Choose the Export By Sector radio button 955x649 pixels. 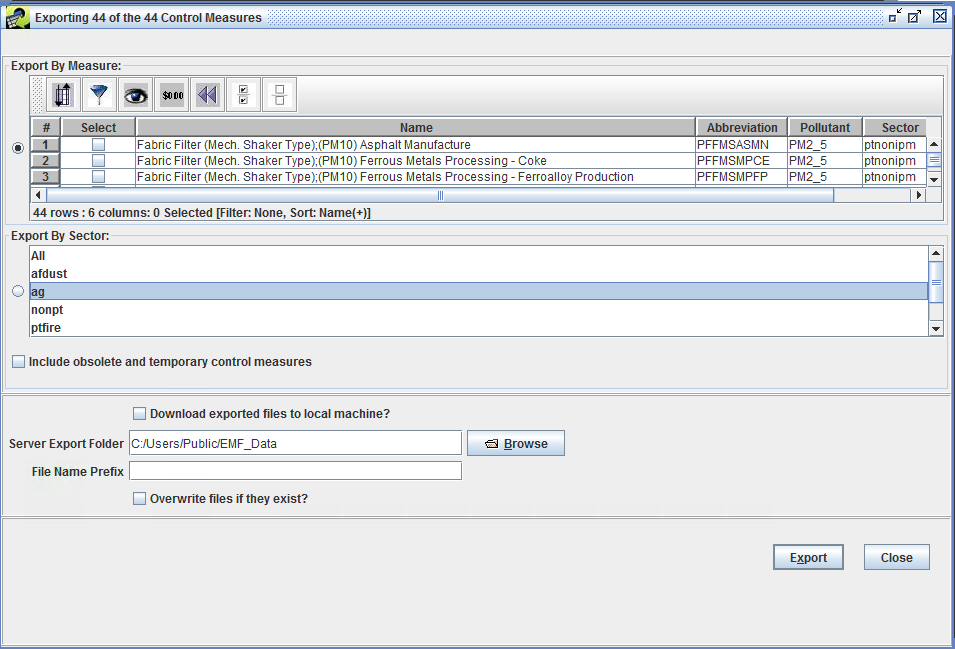click(17, 290)
